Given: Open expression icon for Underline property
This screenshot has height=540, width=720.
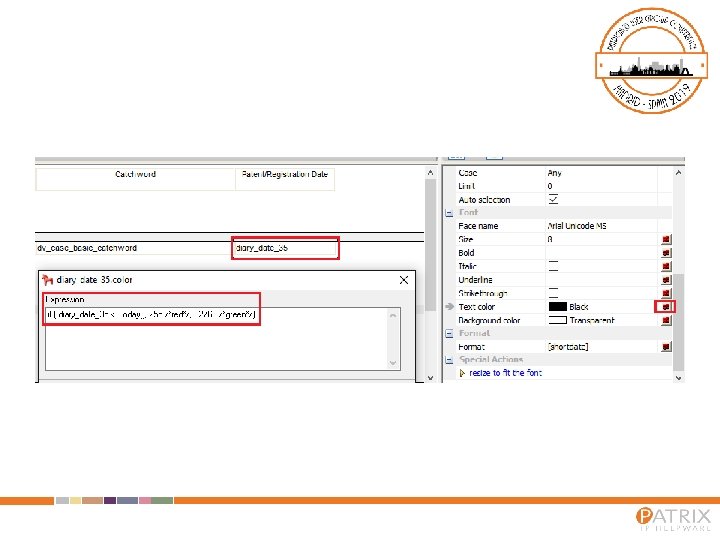Looking at the screenshot, I should coord(666,280).
